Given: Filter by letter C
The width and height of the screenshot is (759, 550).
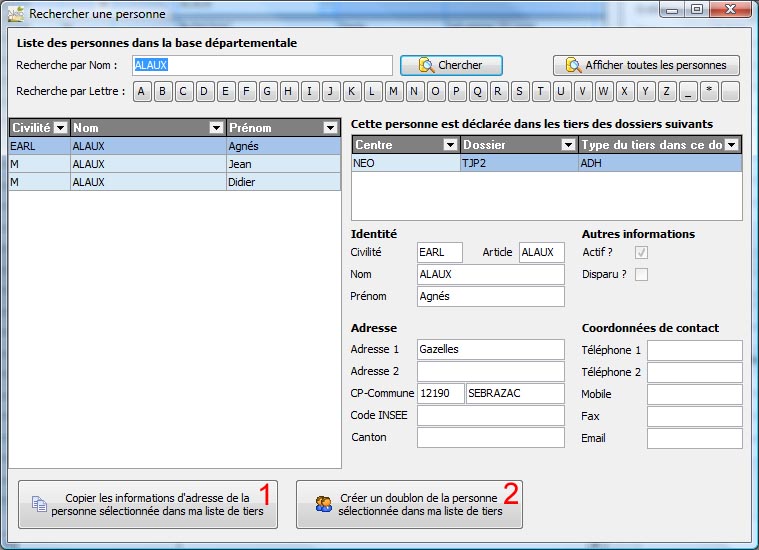Looking at the screenshot, I should 183,91.
